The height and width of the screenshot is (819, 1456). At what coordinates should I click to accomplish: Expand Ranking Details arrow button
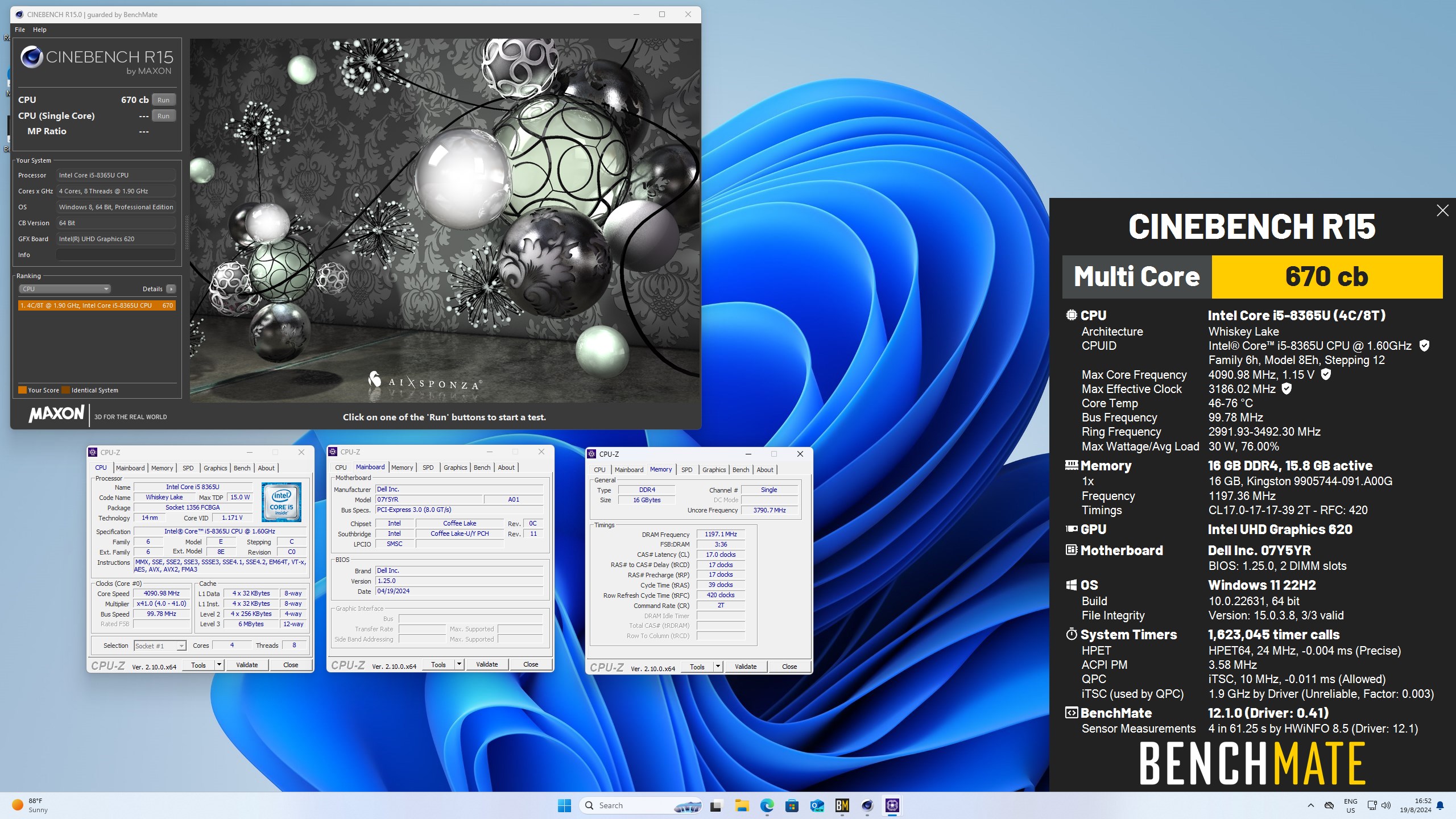(171, 289)
